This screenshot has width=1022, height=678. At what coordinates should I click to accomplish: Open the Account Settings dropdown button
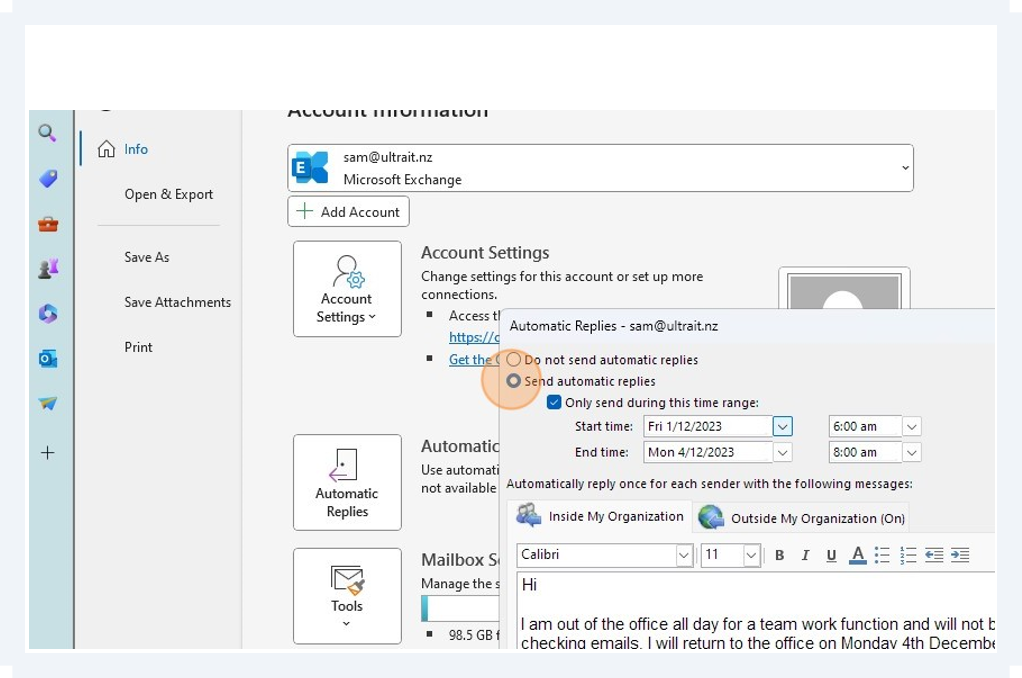point(347,289)
